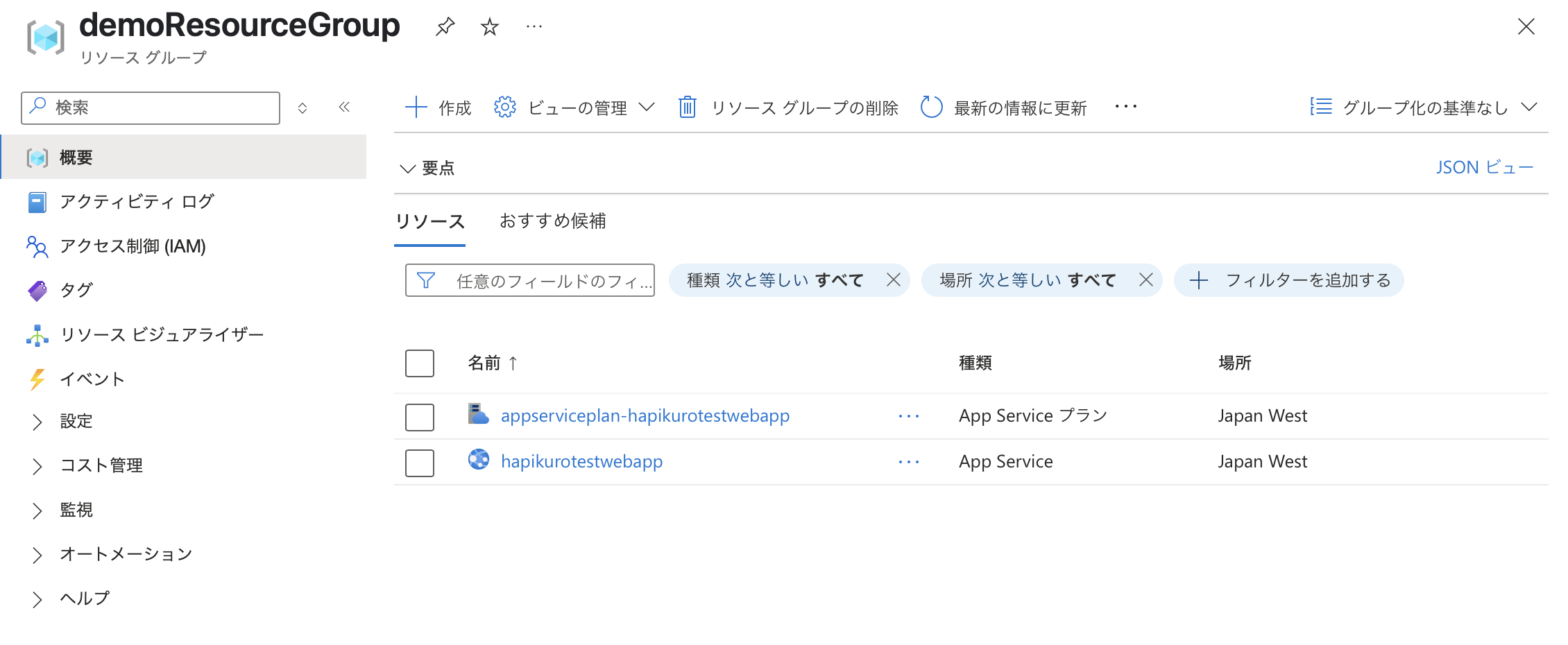
Task: Collapse the sidebar menu with double chevron
Action: [x=344, y=108]
